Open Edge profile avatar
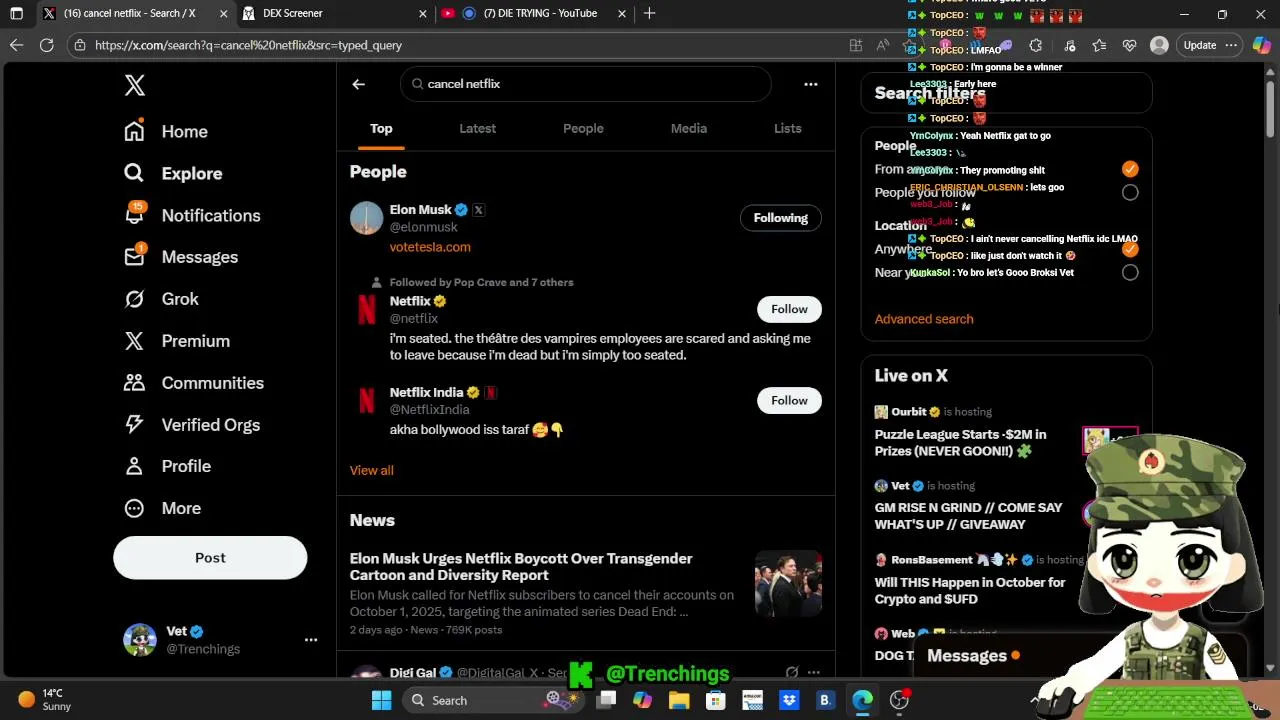 [x=1159, y=45]
